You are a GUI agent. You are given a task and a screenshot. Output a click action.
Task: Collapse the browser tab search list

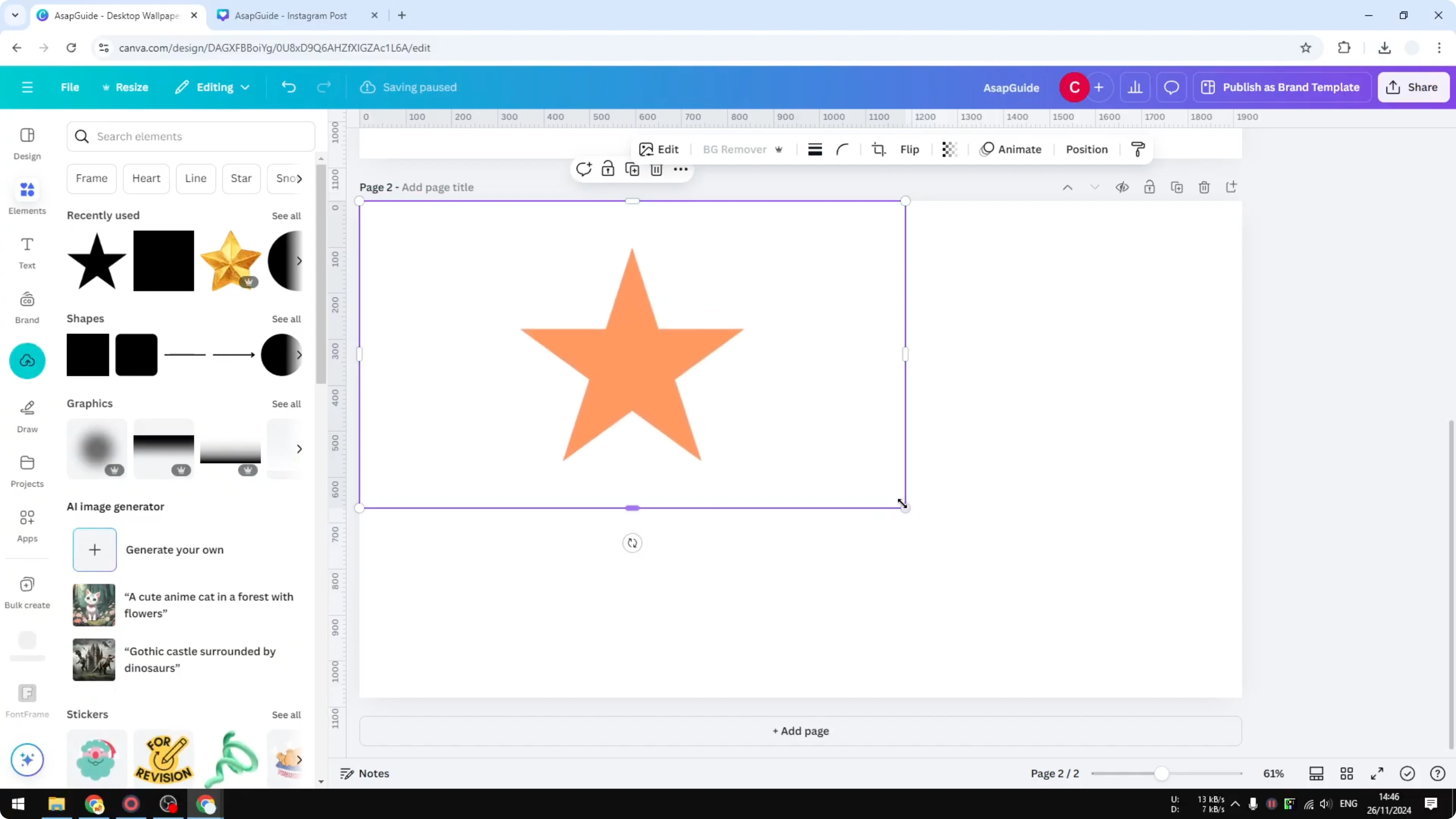tap(15, 15)
